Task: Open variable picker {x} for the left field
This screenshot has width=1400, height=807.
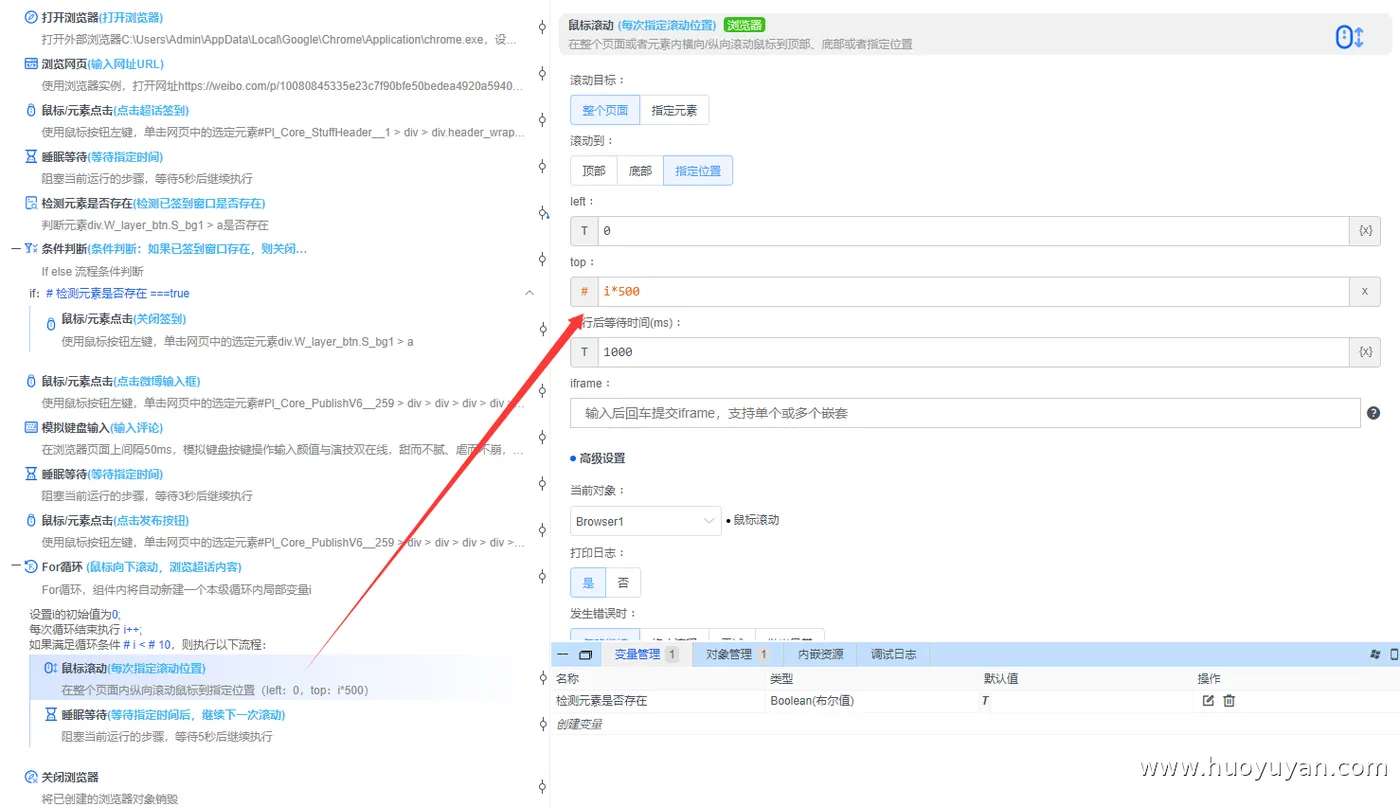Action: [1365, 231]
